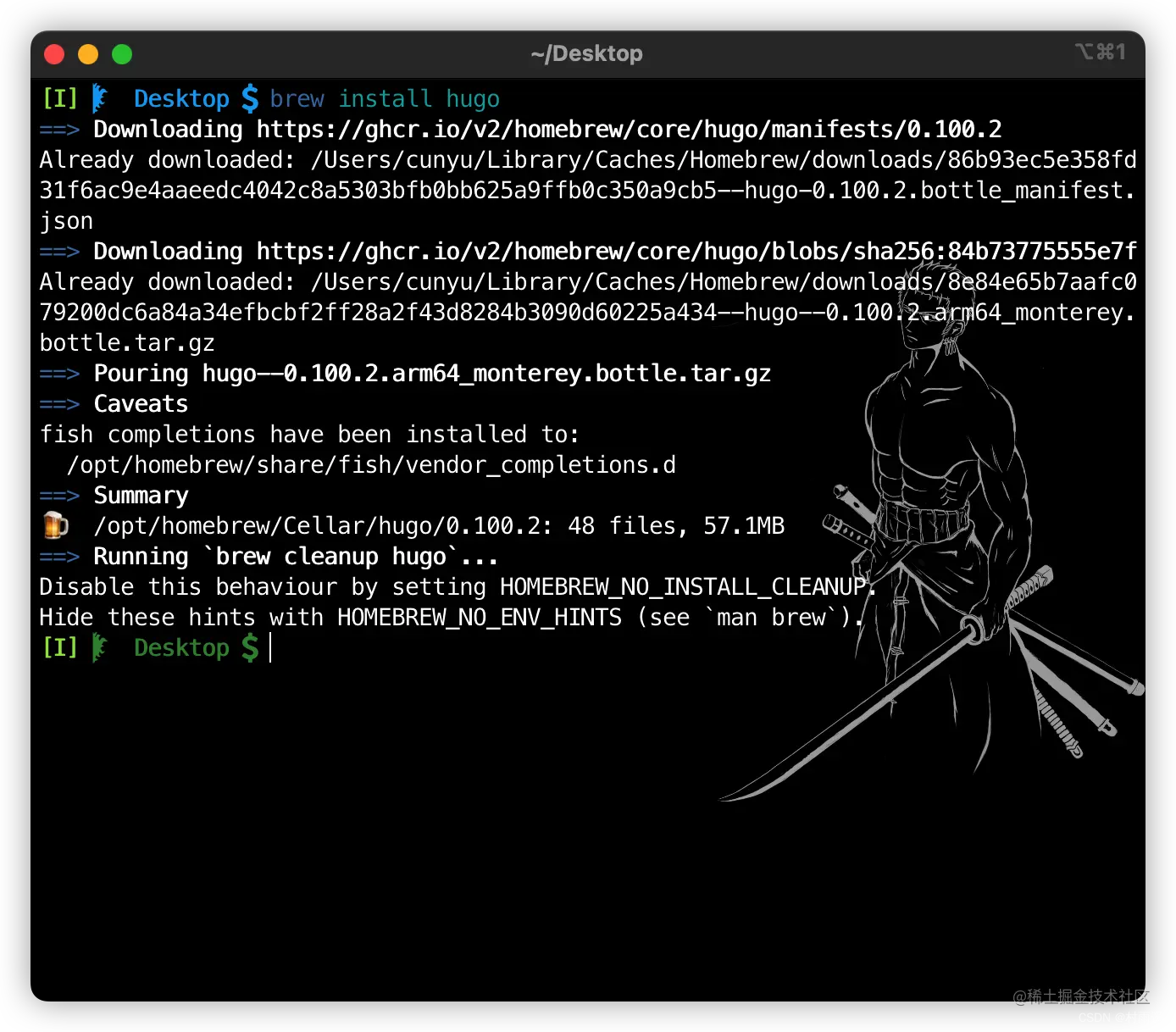Click the green 'Desktop' in last prompt
Viewport: 1176px width, 1032px height.
click(x=181, y=648)
